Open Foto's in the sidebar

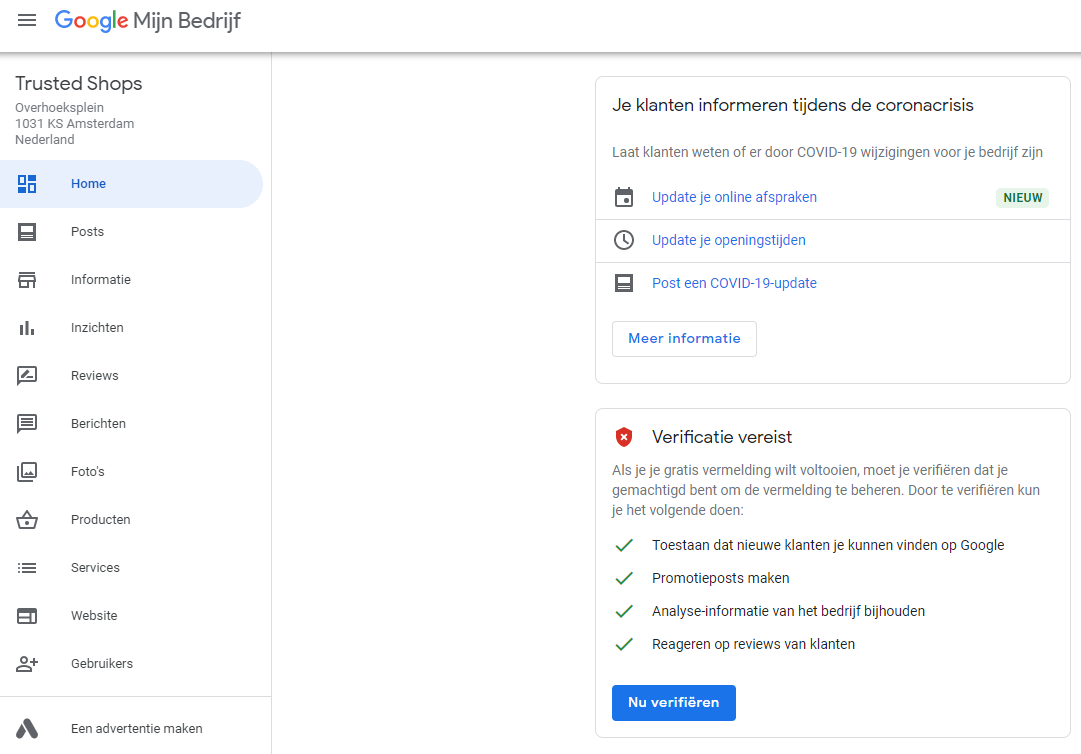point(131,472)
